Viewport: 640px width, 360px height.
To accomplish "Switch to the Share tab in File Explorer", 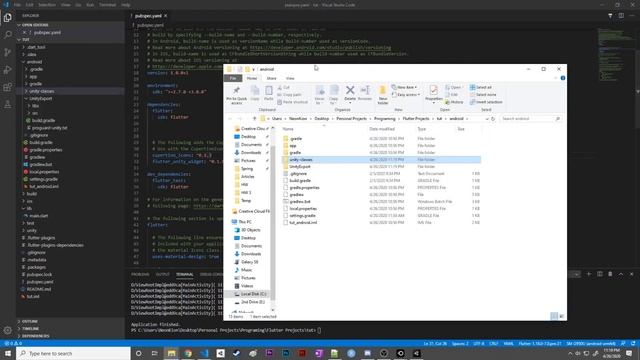I will [x=271, y=78].
